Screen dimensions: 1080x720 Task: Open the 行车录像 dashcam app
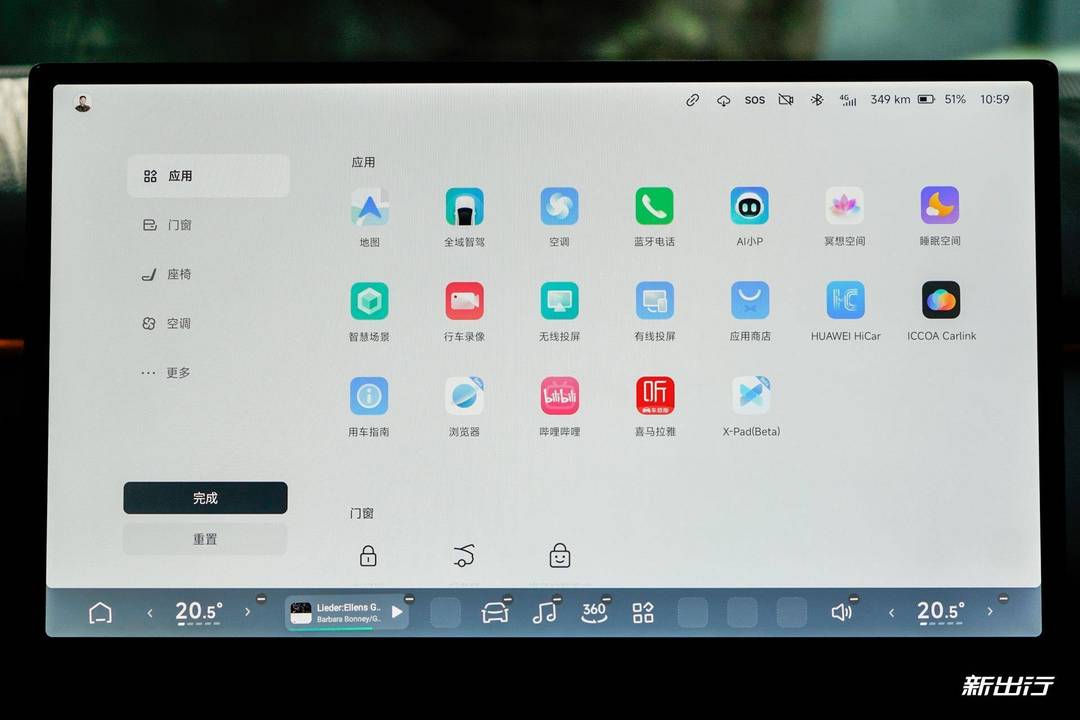pyautogui.click(x=464, y=301)
